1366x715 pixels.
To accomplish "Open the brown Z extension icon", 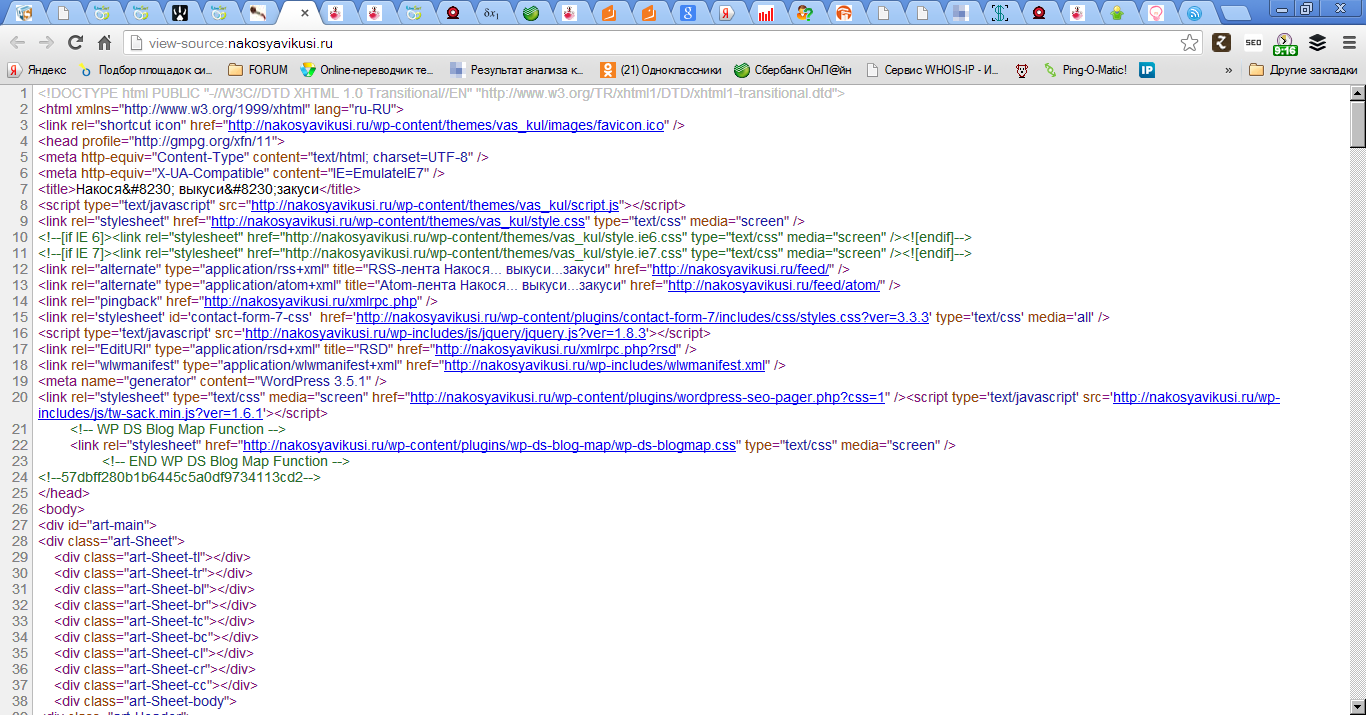I will [x=1221, y=43].
